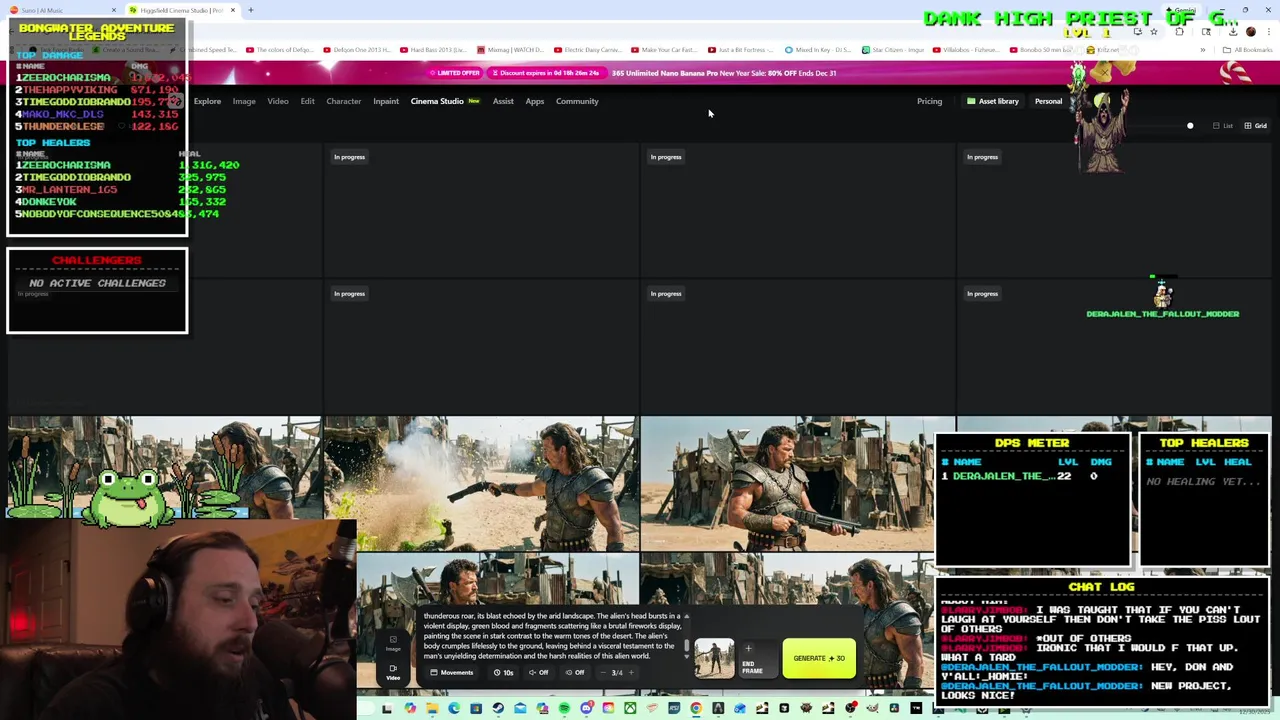Image resolution: width=1280 pixels, height=720 pixels.
Task: Open Community in top navigation
Action: [577, 101]
